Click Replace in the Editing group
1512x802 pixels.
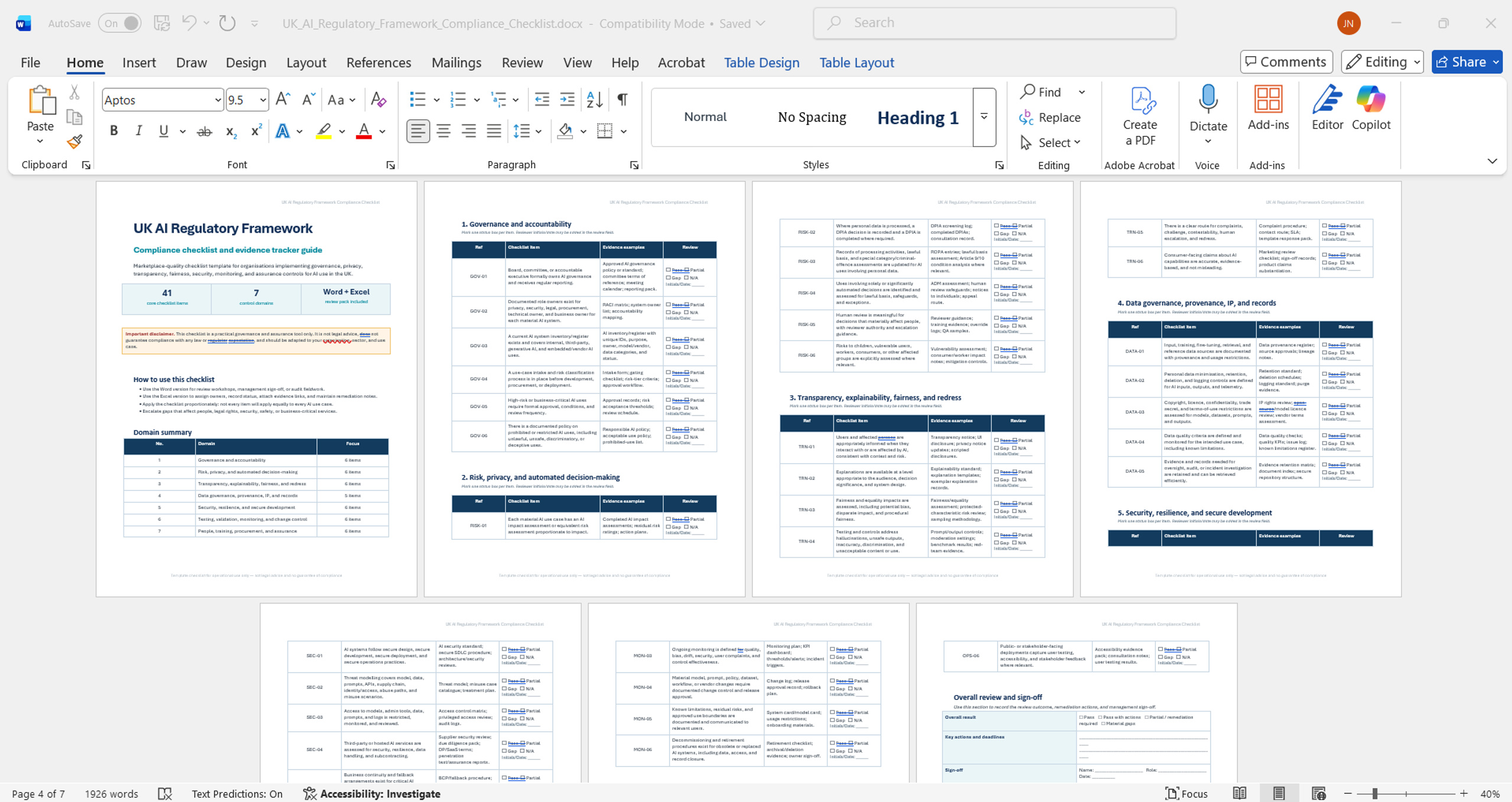tap(1050, 117)
